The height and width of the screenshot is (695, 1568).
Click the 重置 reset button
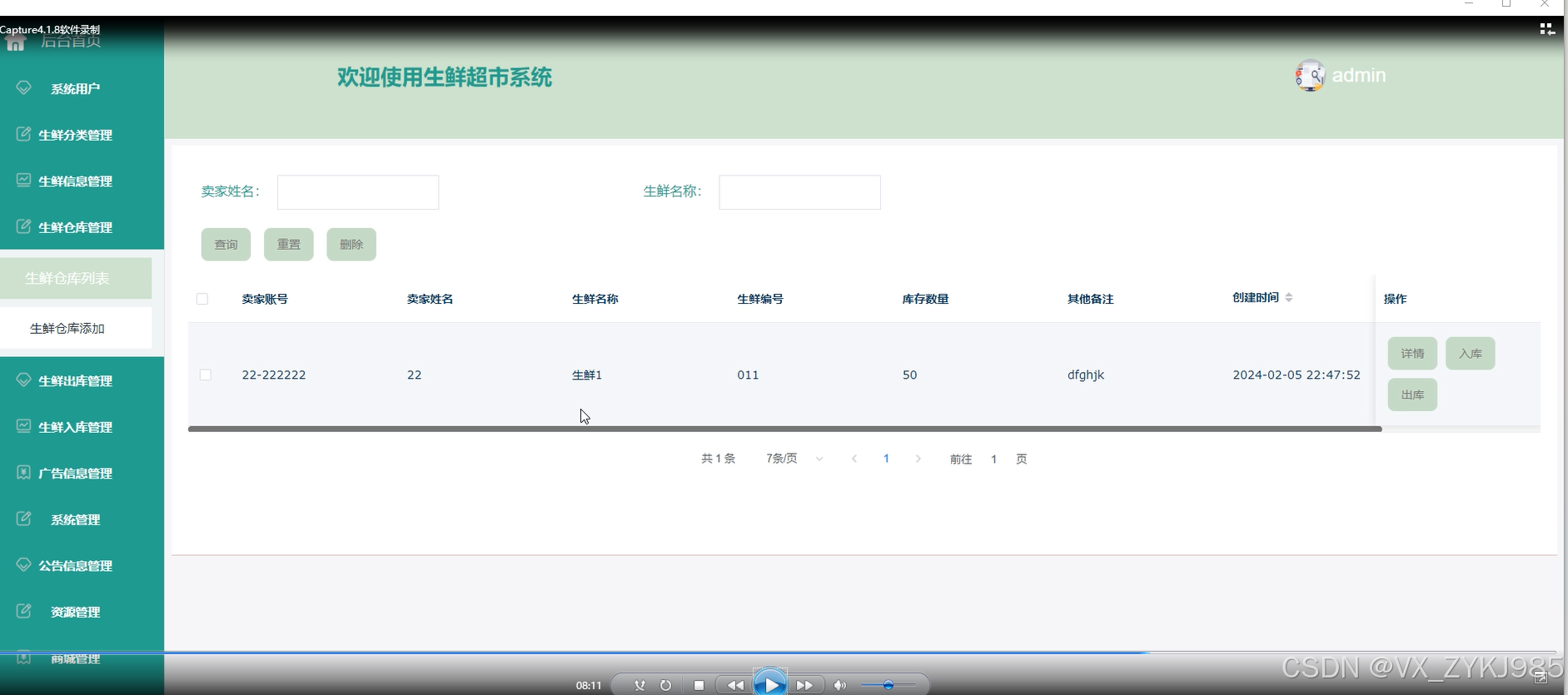(289, 245)
